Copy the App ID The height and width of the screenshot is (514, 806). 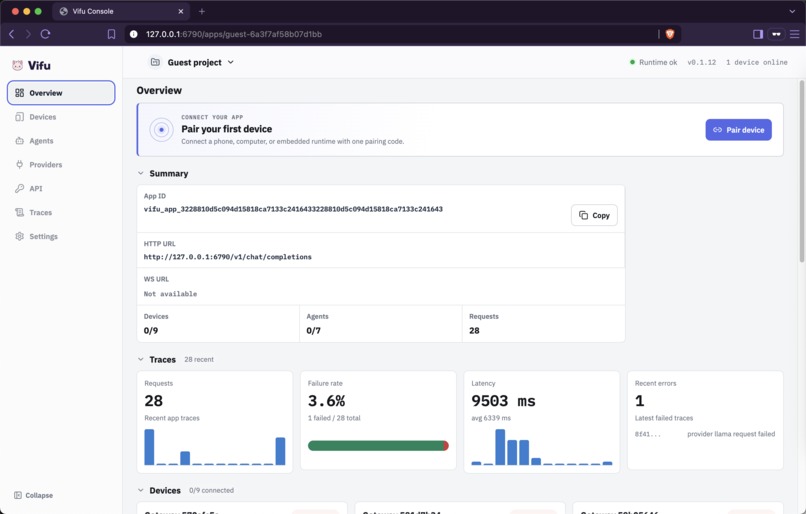(x=594, y=215)
